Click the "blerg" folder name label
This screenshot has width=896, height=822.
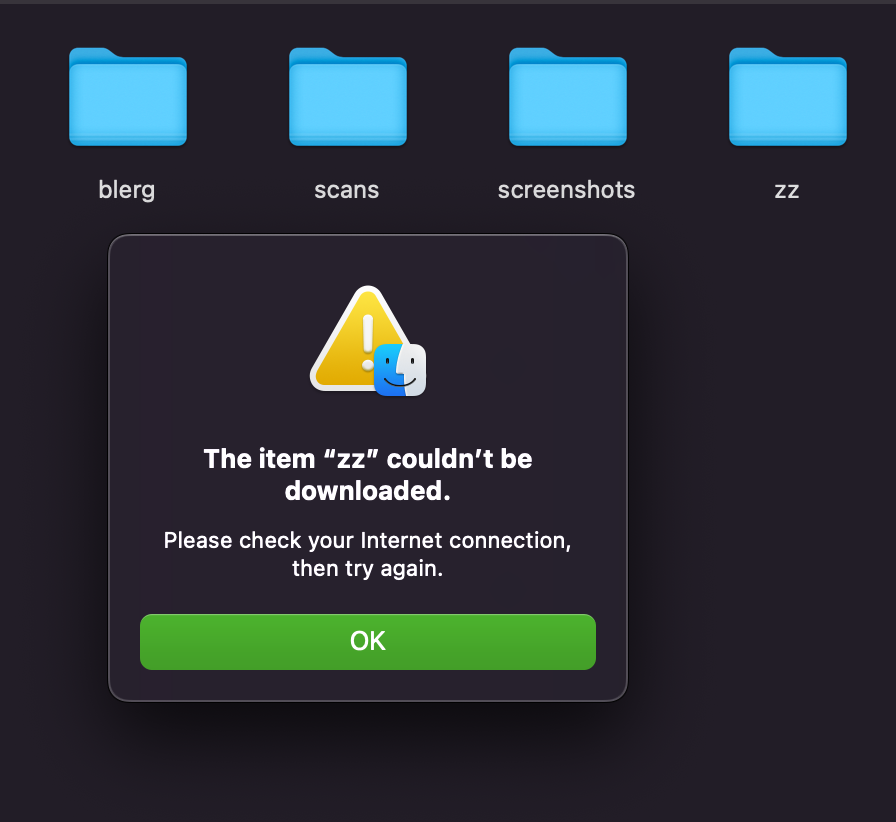(127, 190)
